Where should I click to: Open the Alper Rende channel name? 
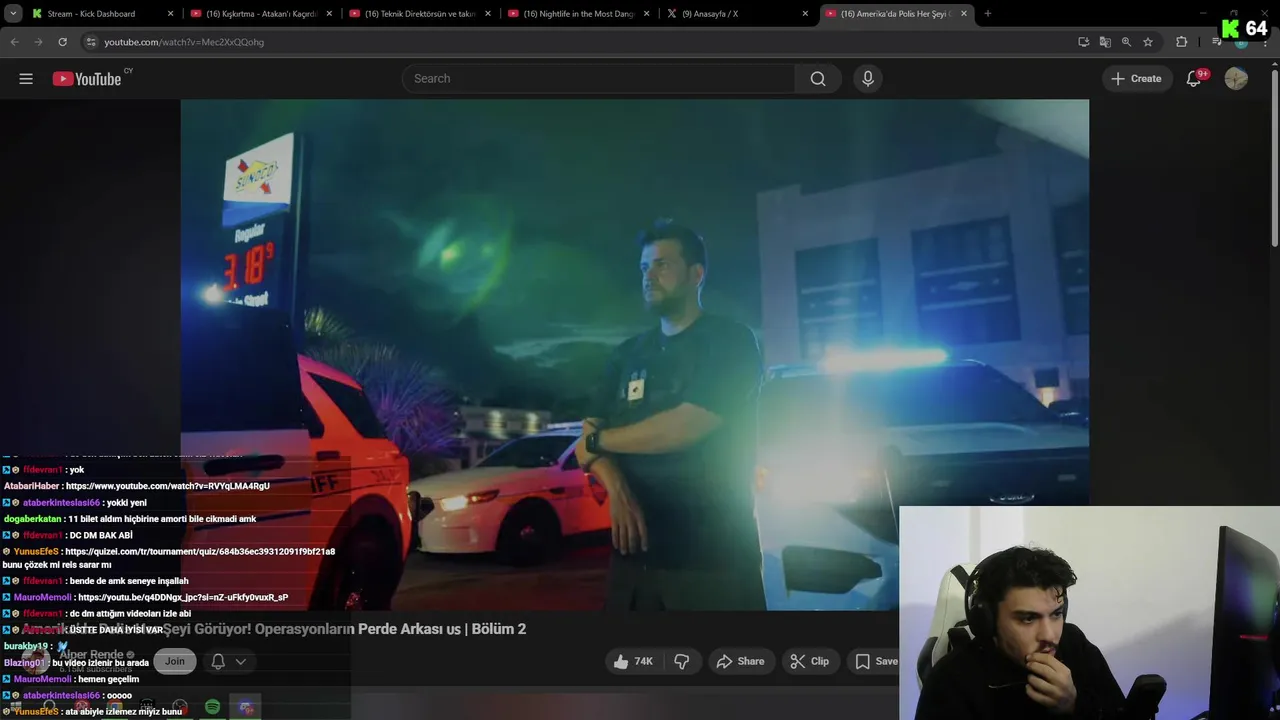click(x=91, y=654)
